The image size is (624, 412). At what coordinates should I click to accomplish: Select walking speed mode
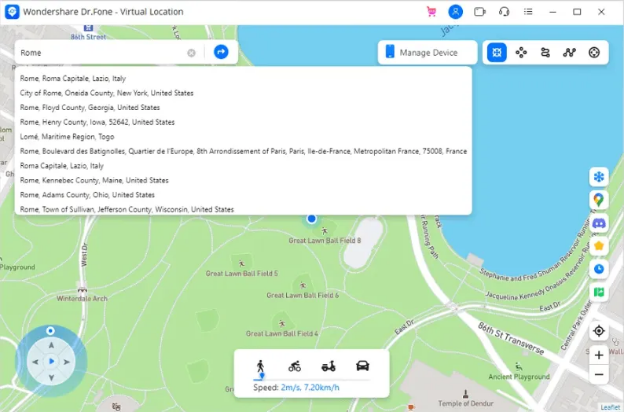261,366
